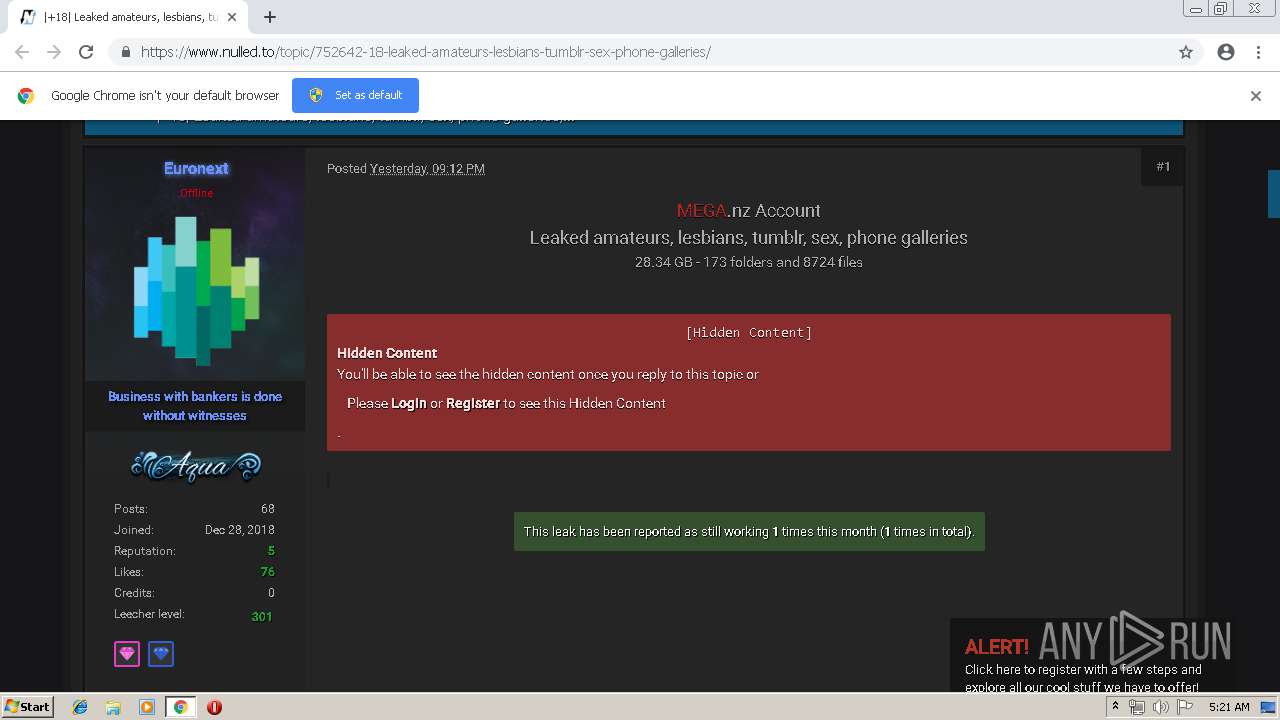Click the Login link in hidden content

(409, 403)
